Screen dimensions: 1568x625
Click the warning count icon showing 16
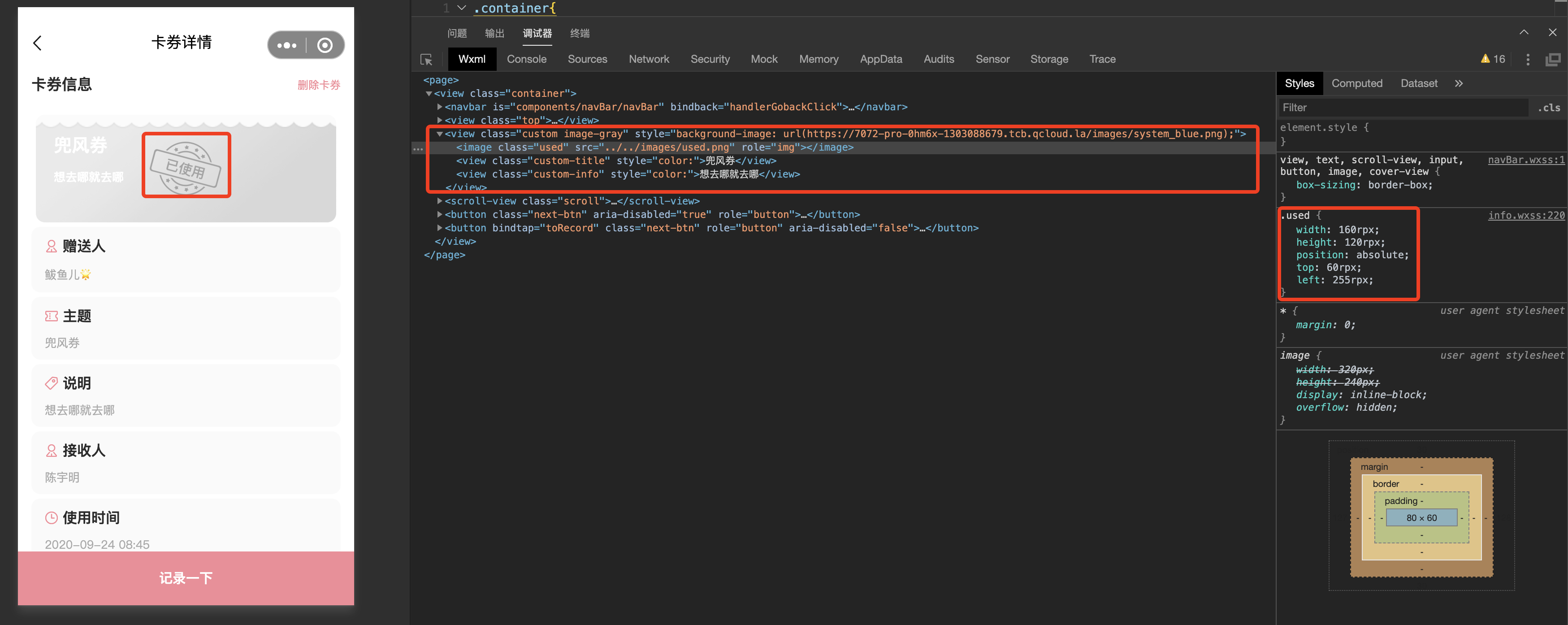tap(1493, 59)
